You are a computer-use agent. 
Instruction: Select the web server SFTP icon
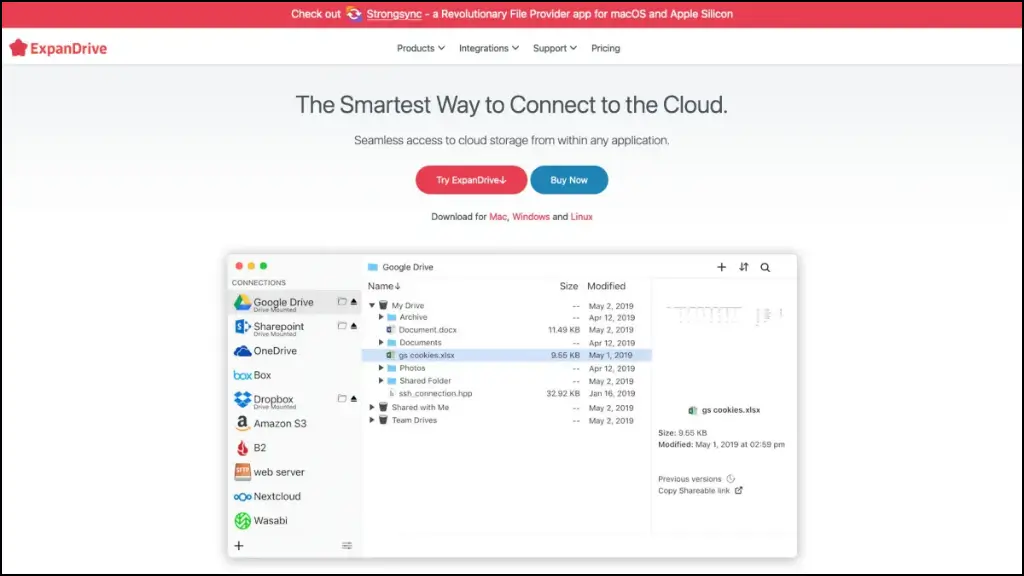(x=242, y=472)
